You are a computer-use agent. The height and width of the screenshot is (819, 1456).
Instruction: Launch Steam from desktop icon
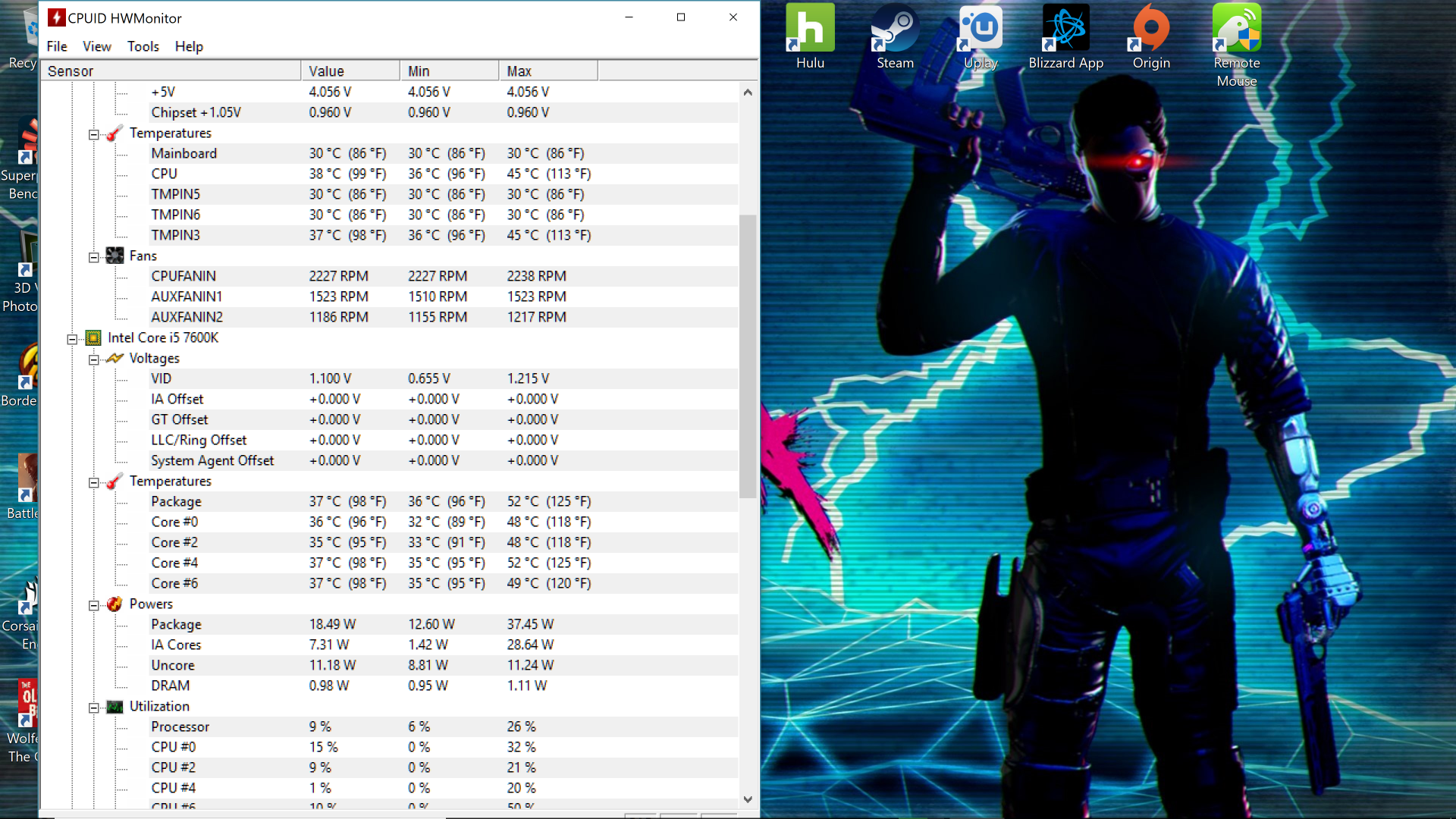[895, 36]
